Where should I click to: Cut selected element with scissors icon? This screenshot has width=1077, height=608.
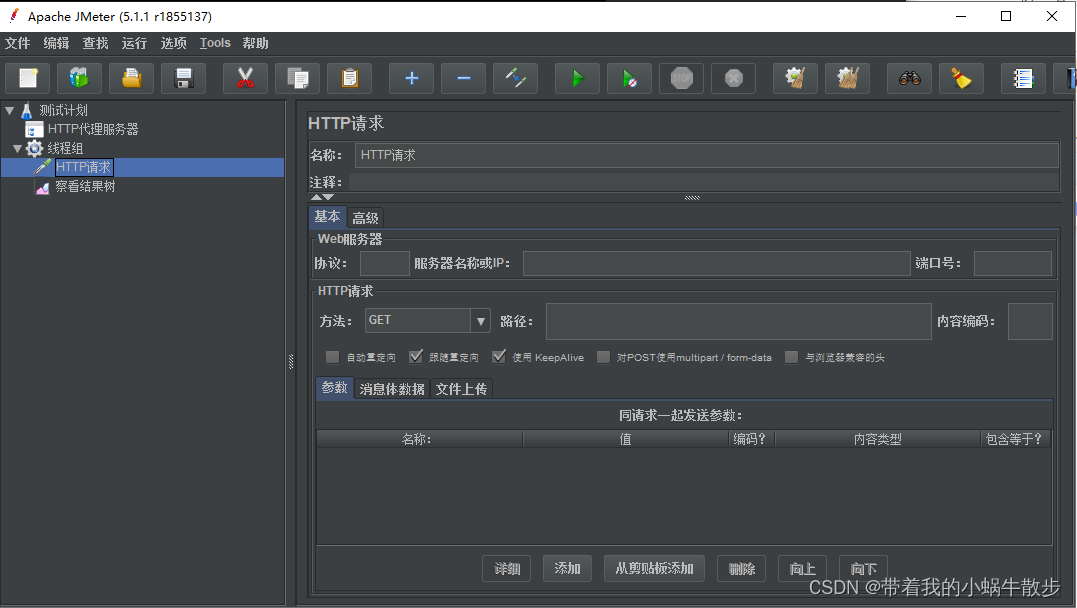245,78
